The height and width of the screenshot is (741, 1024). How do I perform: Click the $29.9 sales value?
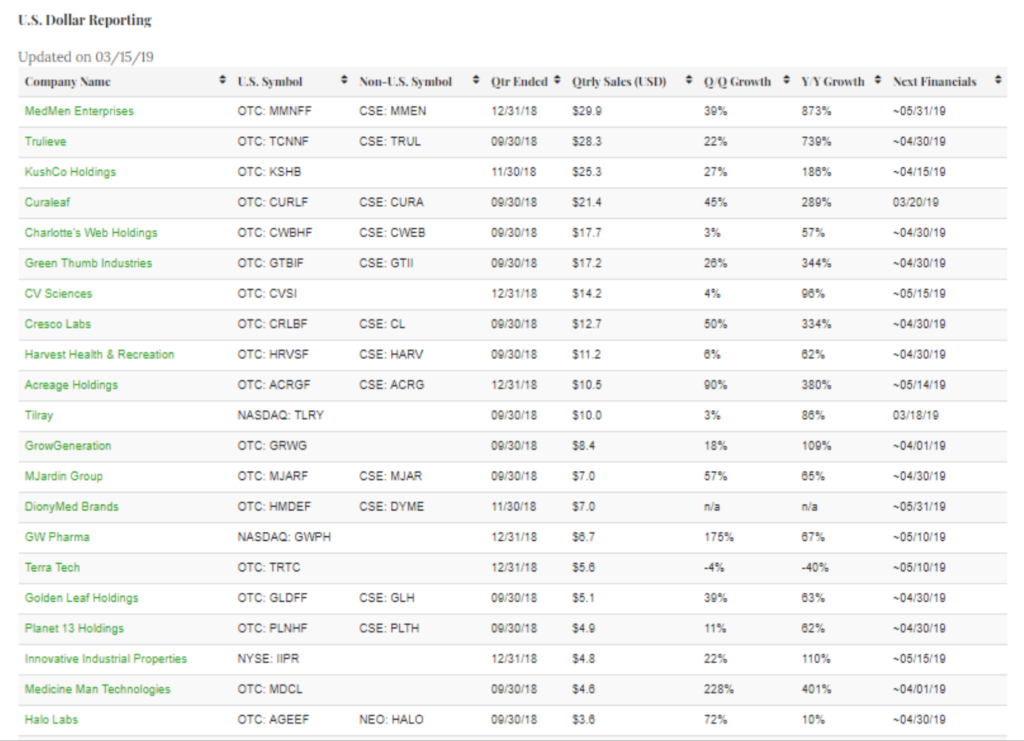point(586,111)
